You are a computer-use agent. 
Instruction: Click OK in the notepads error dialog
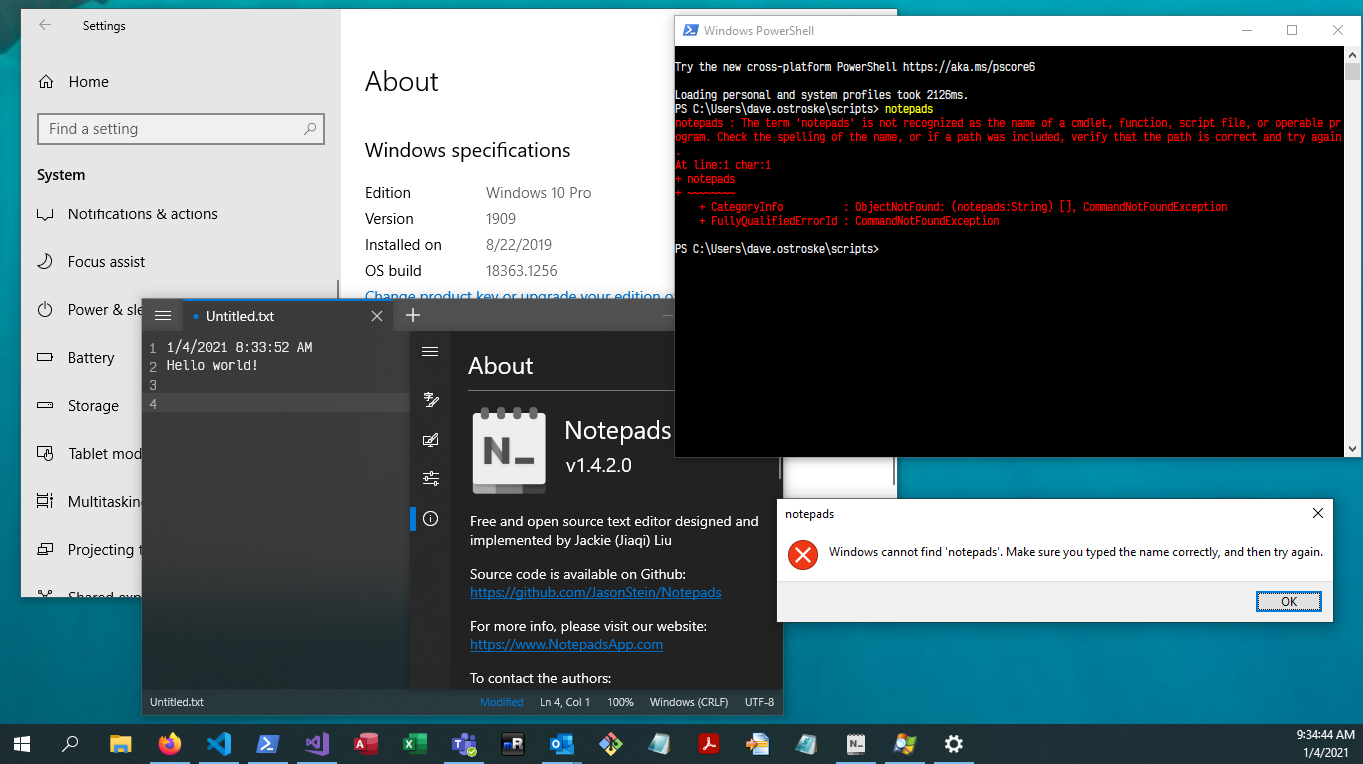(1289, 601)
